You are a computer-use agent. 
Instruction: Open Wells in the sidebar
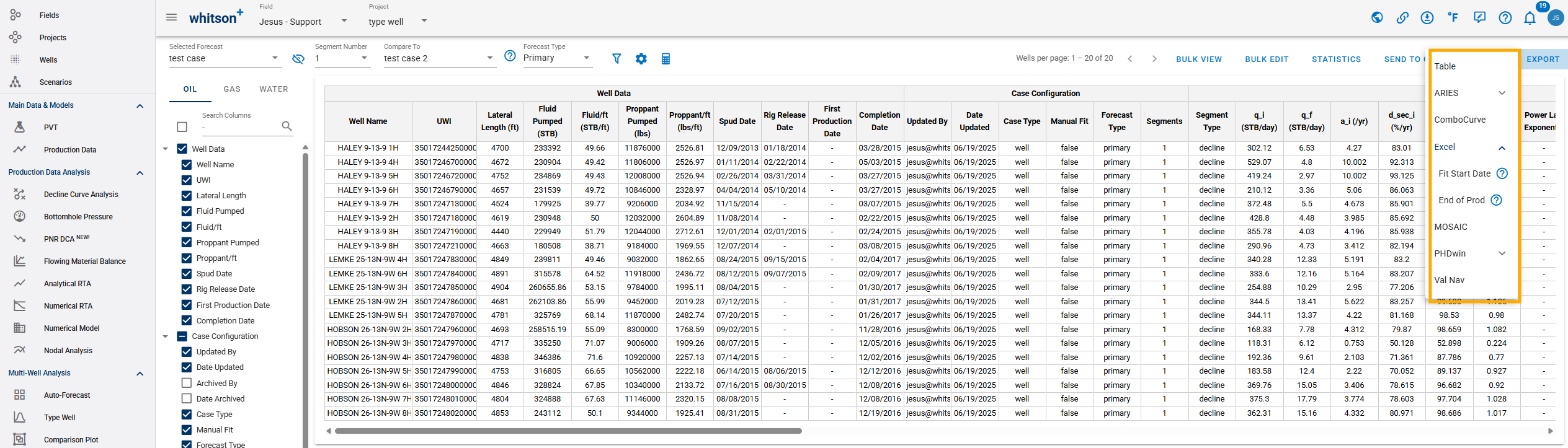(x=48, y=59)
